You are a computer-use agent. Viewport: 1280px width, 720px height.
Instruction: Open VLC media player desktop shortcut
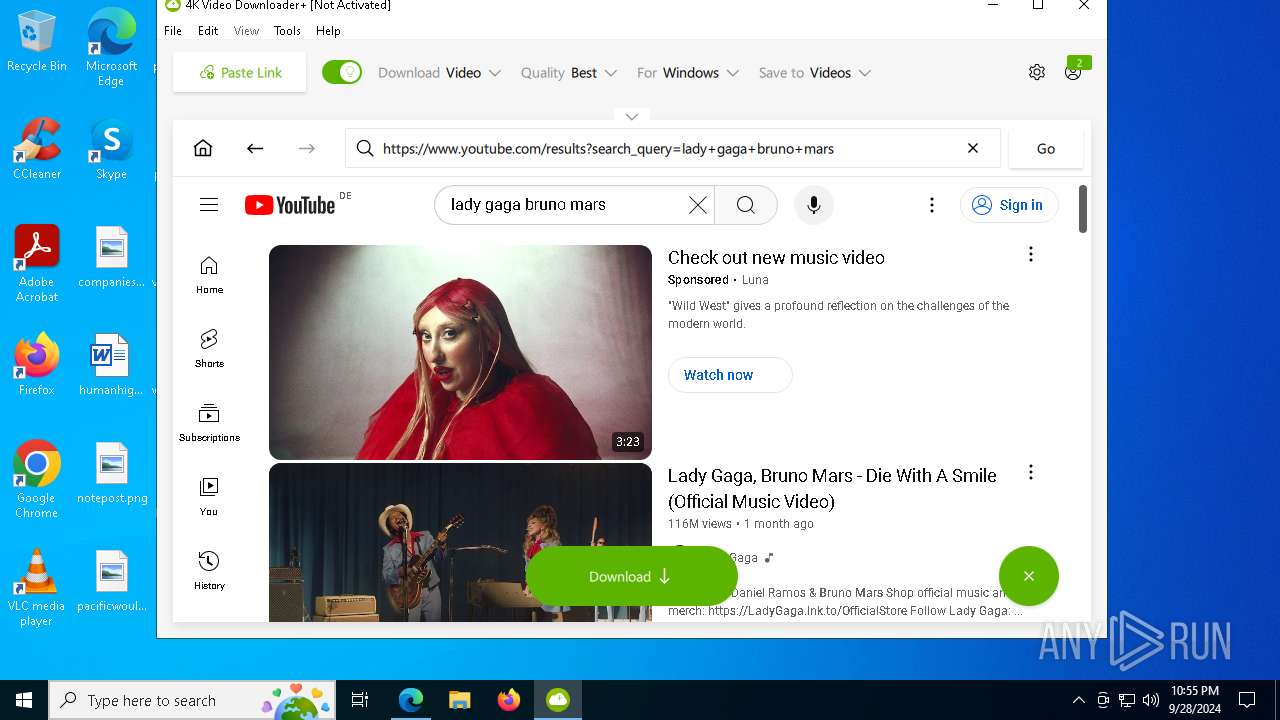point(37,588)
